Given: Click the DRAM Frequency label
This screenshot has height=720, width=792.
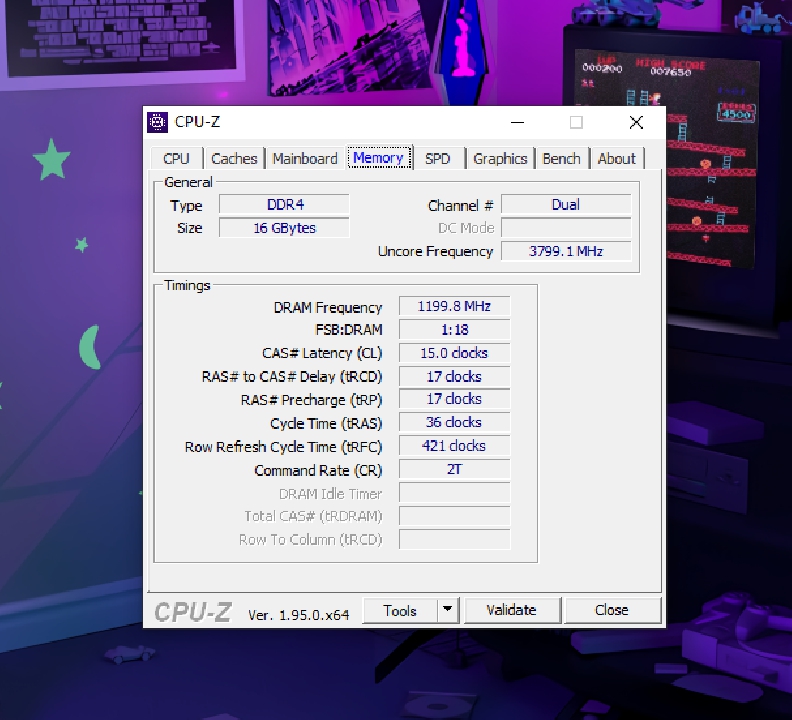Looking at the screenshot, I should 328,308.
